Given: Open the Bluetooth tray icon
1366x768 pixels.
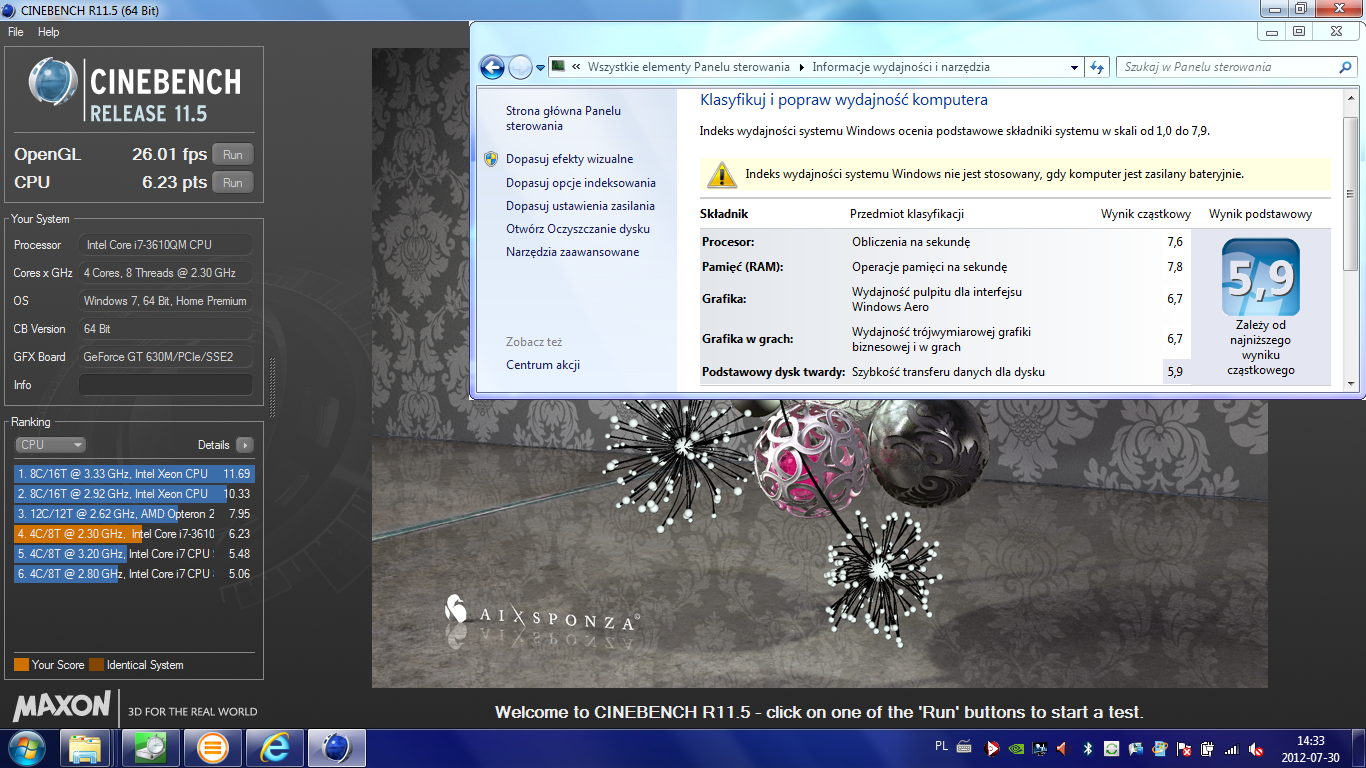Looking at the screenshot, I should click(x=1087, y=748).
